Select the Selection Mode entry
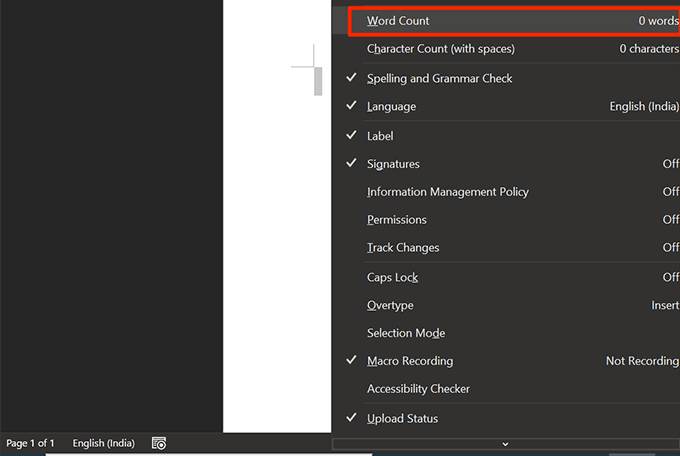Viewport: 680px width, 456px height. (x=405, y=333)
